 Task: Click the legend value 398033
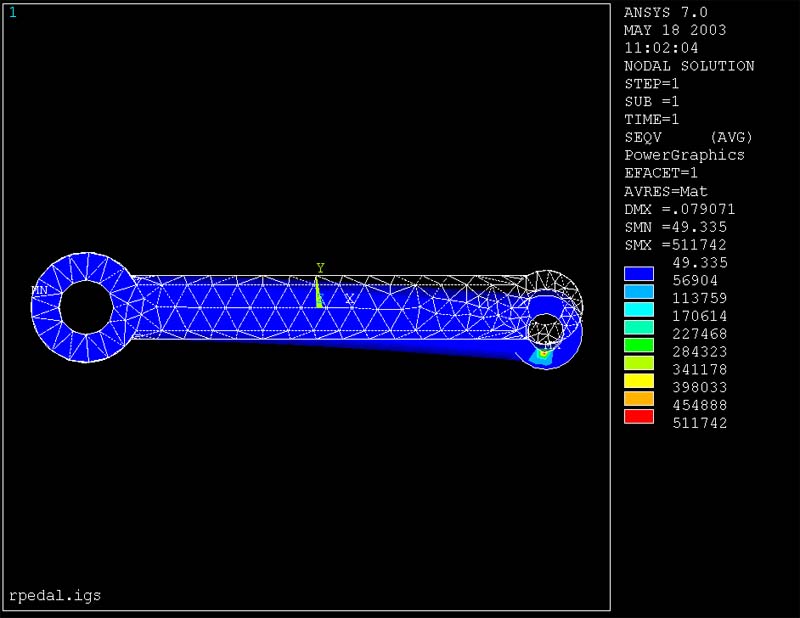(699, 388)
